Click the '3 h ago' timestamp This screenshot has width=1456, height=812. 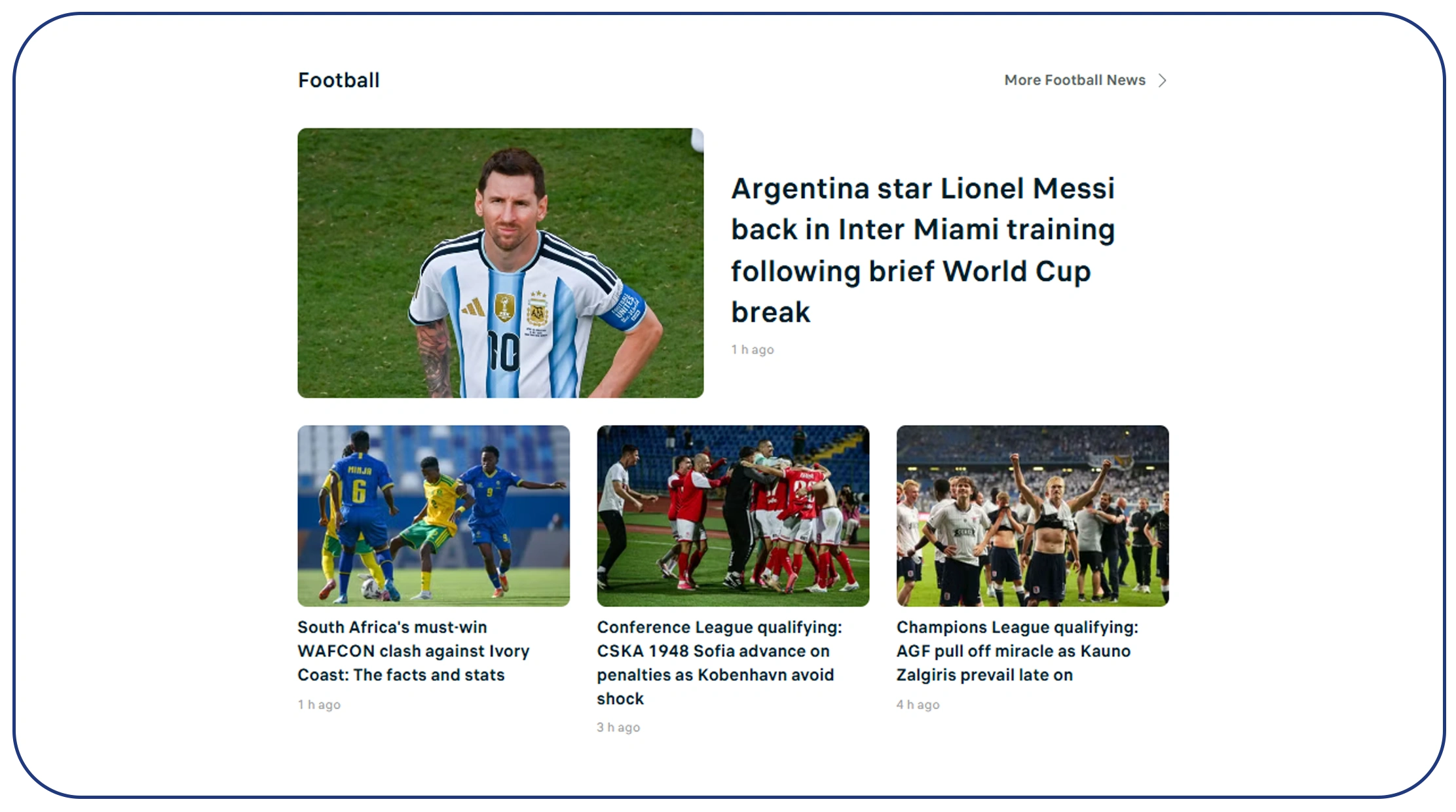pos(618,728)
